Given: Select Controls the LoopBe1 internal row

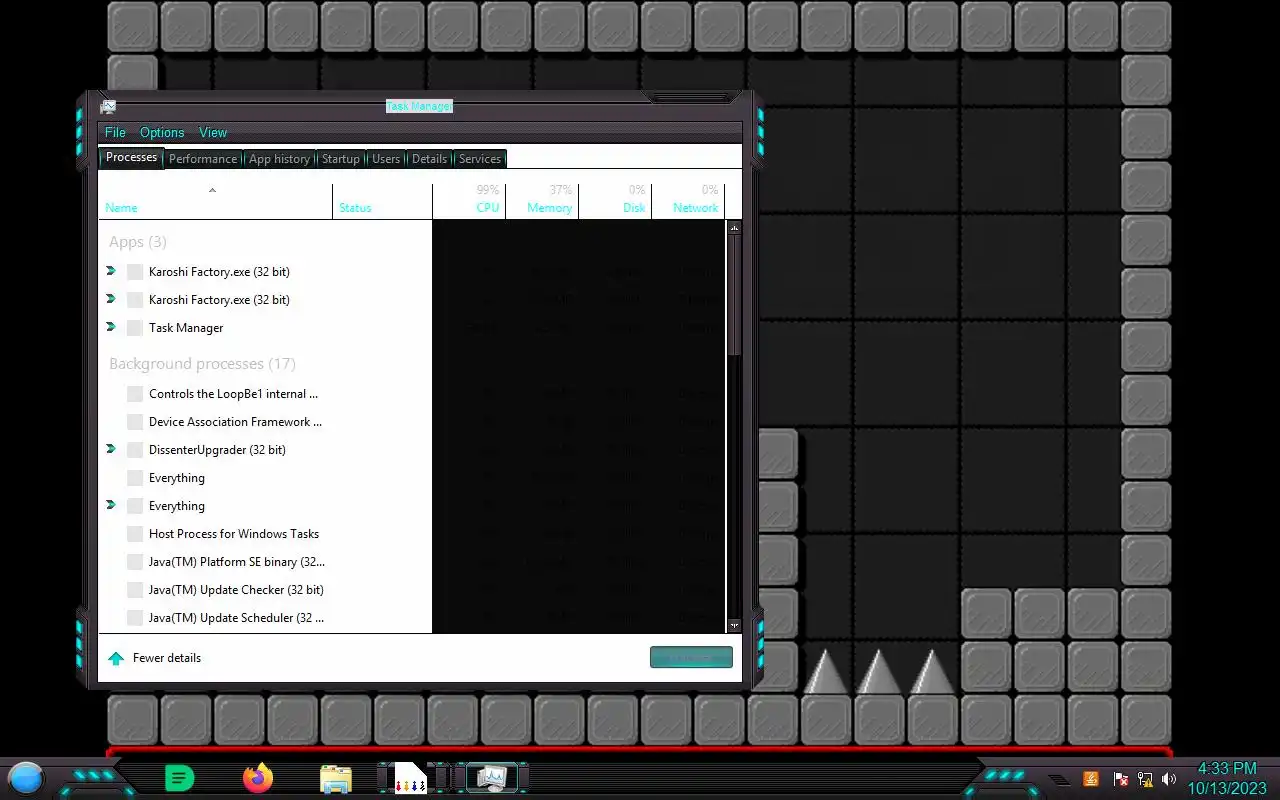Looking at the screenshot, I should point(412,394).
